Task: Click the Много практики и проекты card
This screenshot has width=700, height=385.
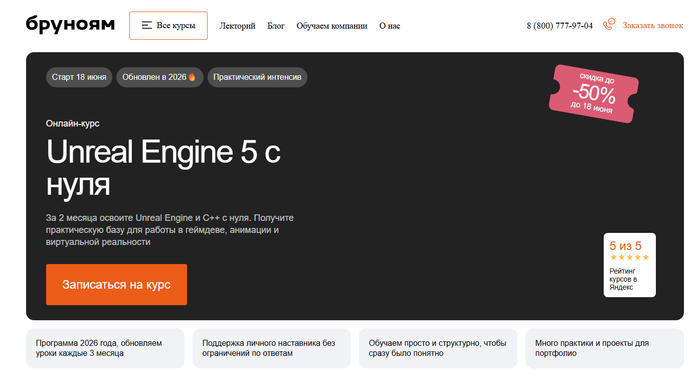Action: click(604, 348)
